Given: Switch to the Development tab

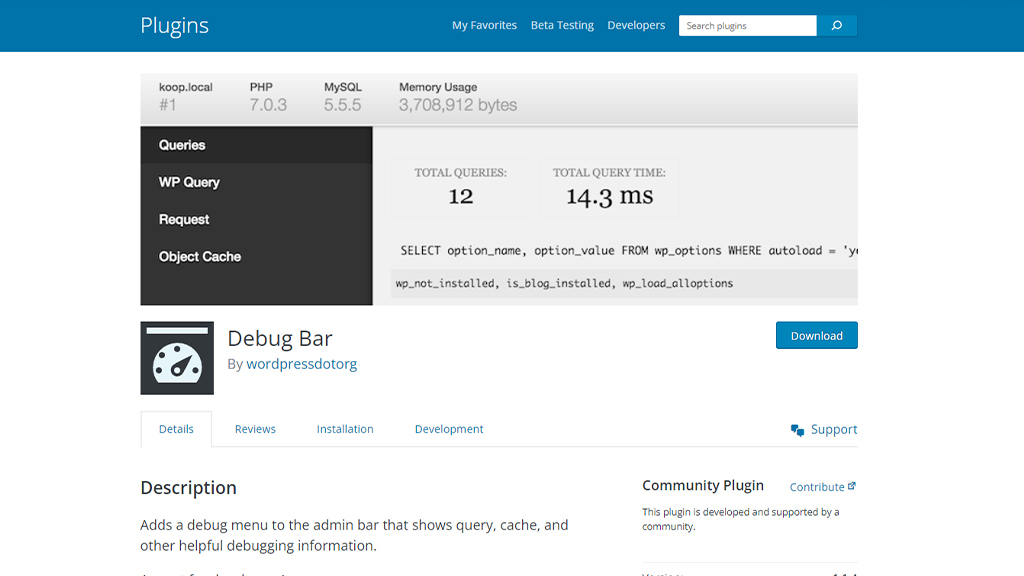Looking at the screenshot, I should 448,428.
